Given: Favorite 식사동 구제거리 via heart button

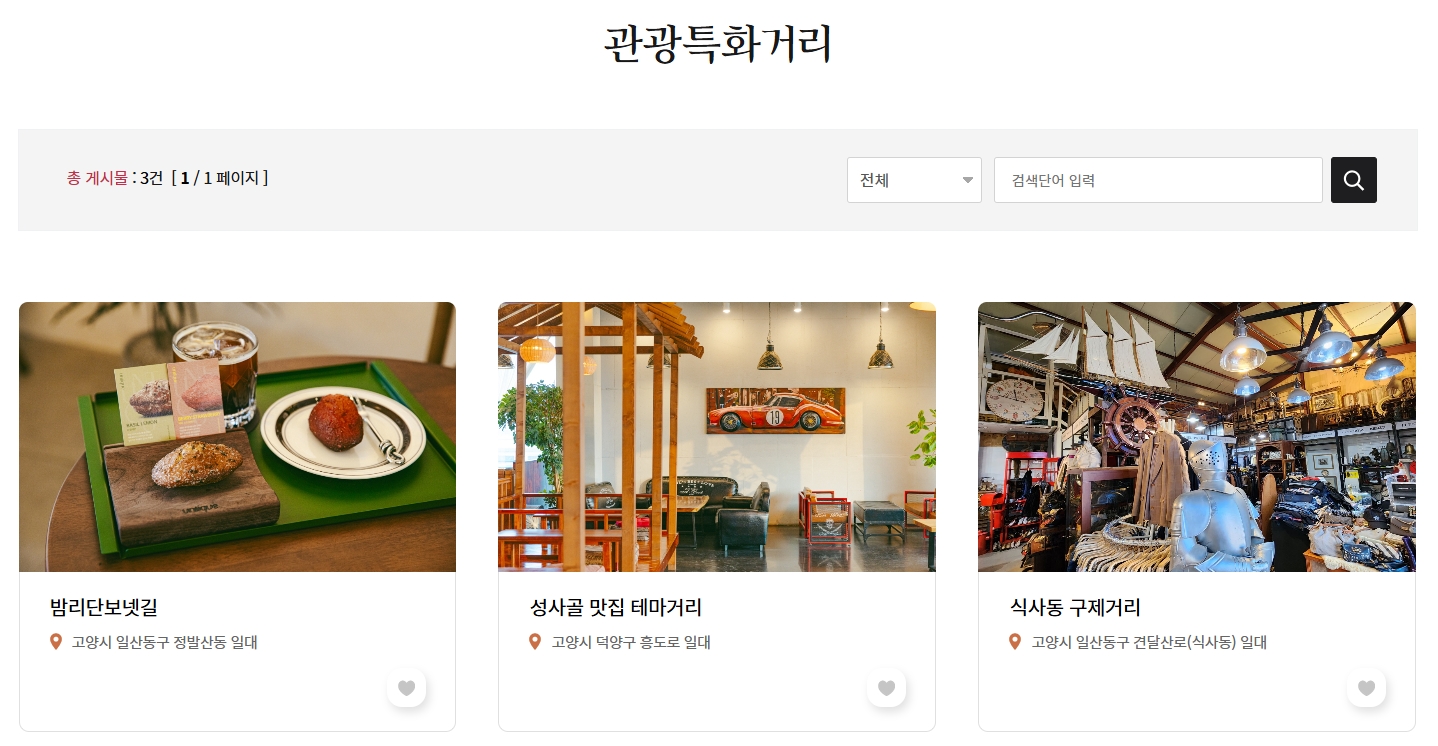Looking at the screenshot, I should point(1366,688).
